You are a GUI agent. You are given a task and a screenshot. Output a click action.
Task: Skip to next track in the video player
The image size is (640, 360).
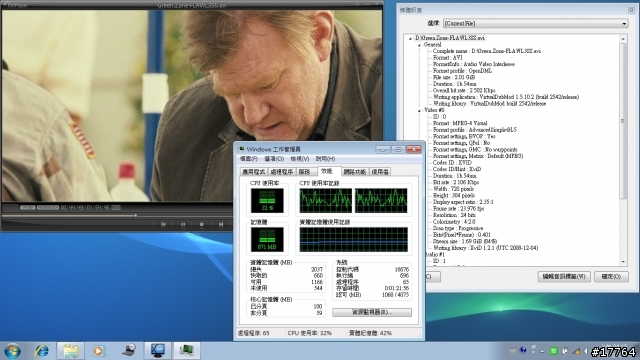(x=221, y=224)
